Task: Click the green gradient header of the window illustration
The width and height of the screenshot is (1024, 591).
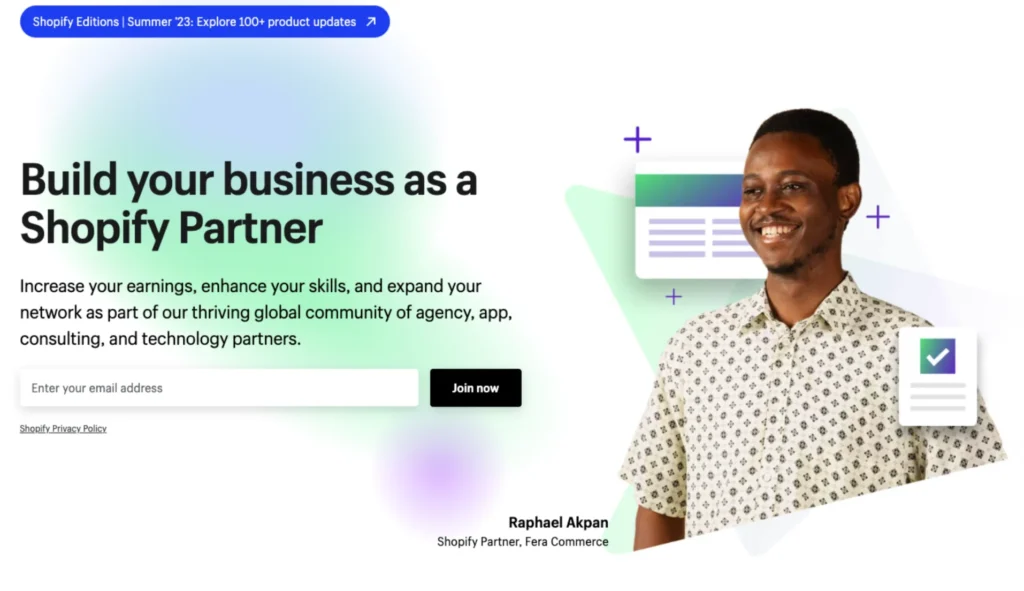Action: (689, 191)
